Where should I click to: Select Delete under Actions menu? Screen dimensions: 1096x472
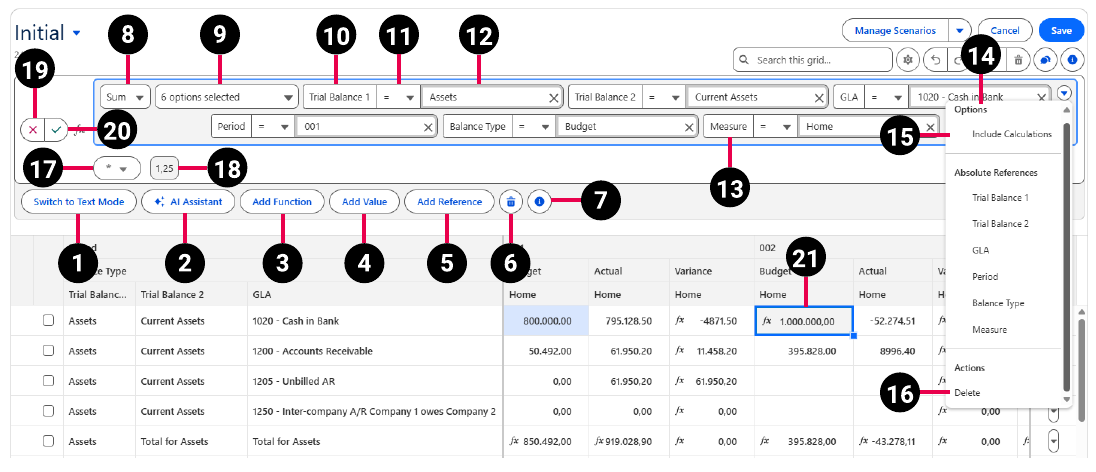tap(967, 393)
